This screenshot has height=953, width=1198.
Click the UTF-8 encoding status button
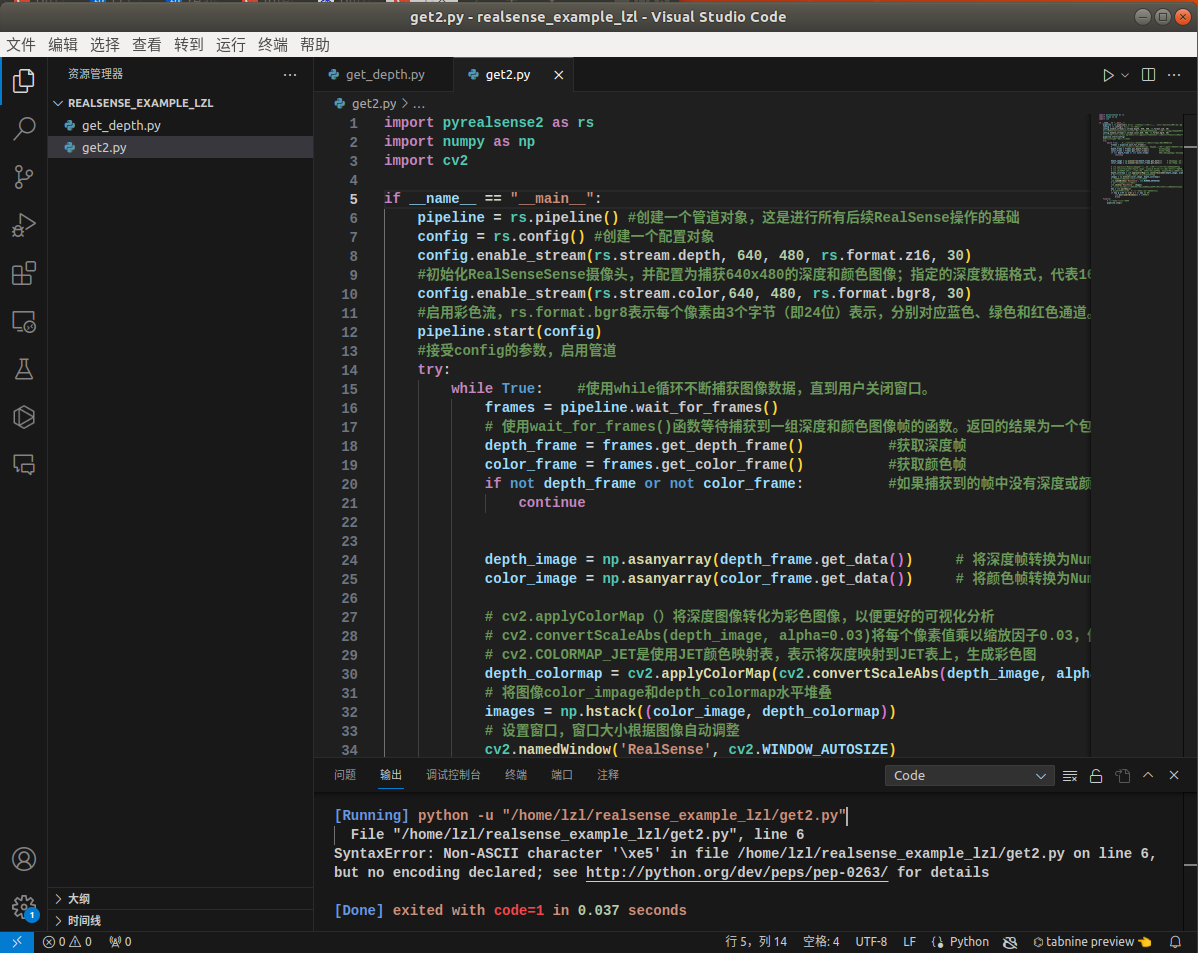click(870, 942)
